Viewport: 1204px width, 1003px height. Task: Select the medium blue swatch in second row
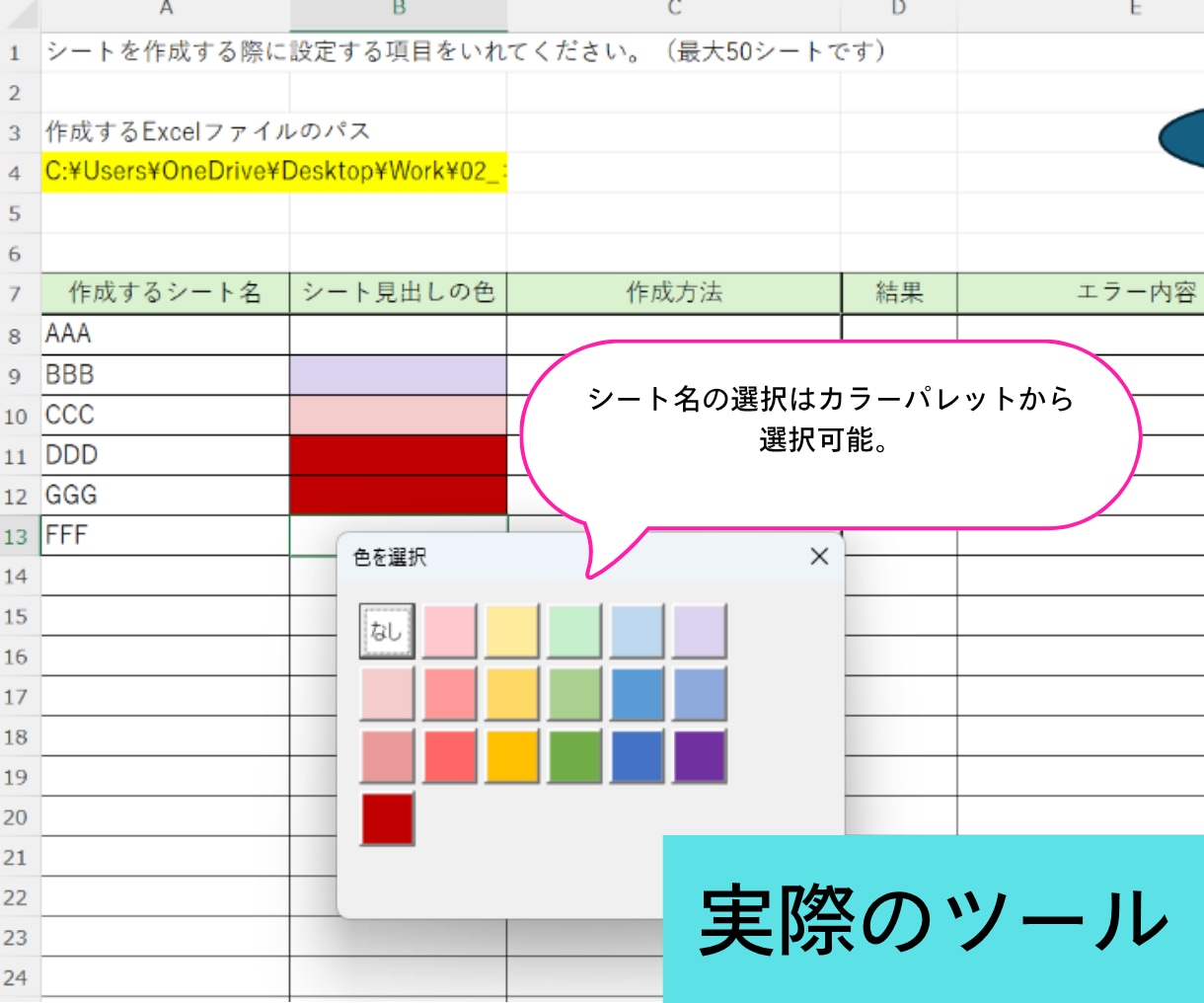(x=638, y=694)
